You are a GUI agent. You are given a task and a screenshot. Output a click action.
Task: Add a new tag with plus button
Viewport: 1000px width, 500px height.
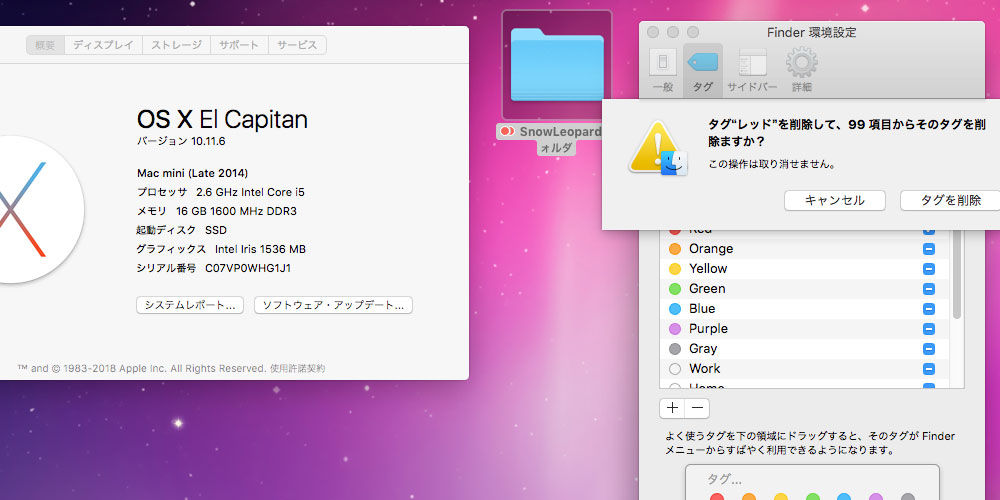[672, 408]
